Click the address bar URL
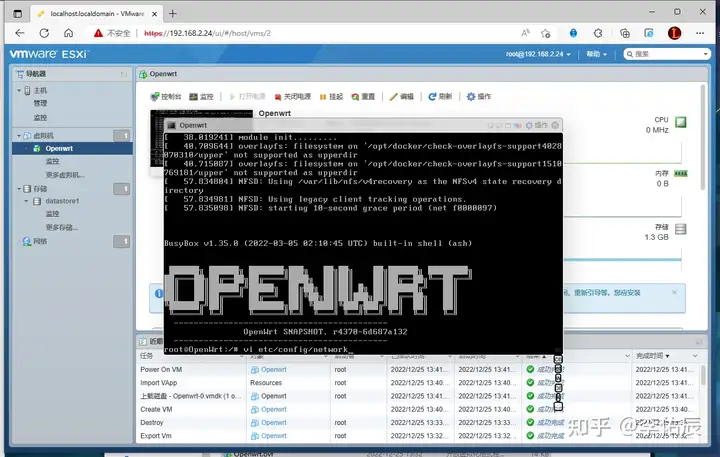The width and height of the screenshot is (720, 457). tap(207, 33)
